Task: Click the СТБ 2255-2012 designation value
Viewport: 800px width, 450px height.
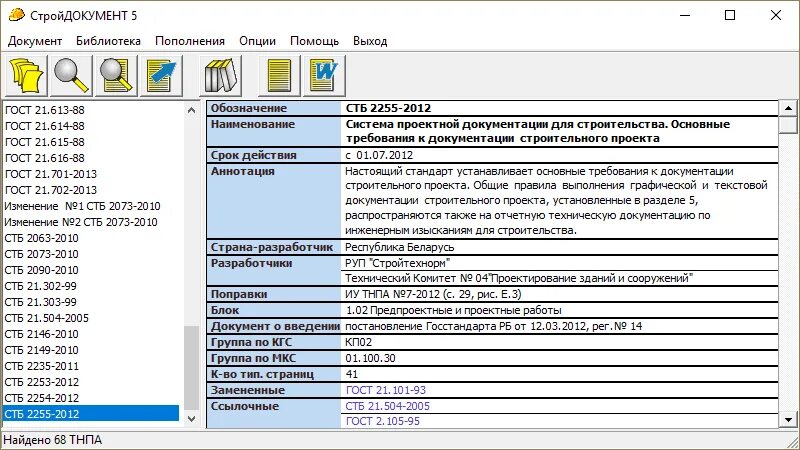Action: 388,108
